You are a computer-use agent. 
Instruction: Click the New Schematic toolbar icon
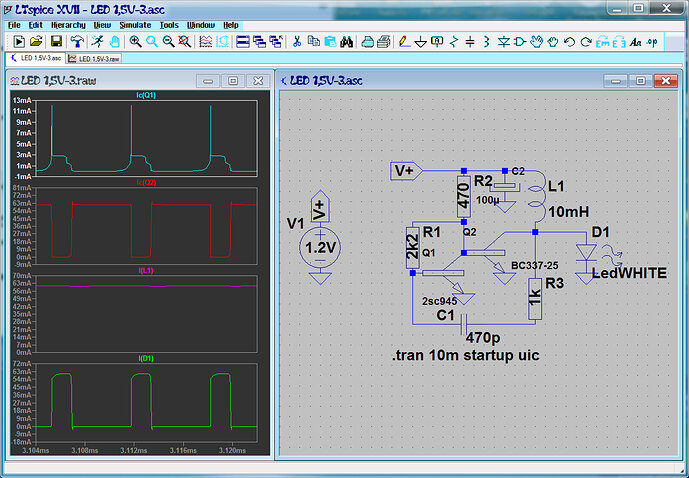pyautogui.click(x=19, y=42)
